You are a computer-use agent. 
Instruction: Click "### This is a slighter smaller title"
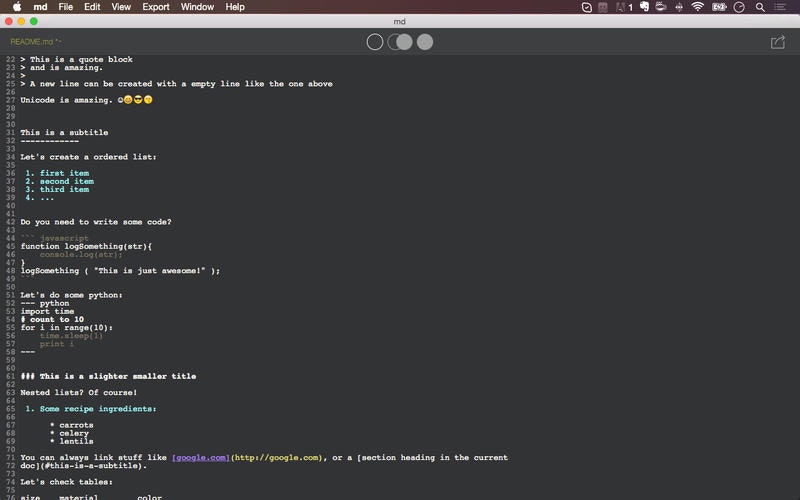tap(108, 377)
